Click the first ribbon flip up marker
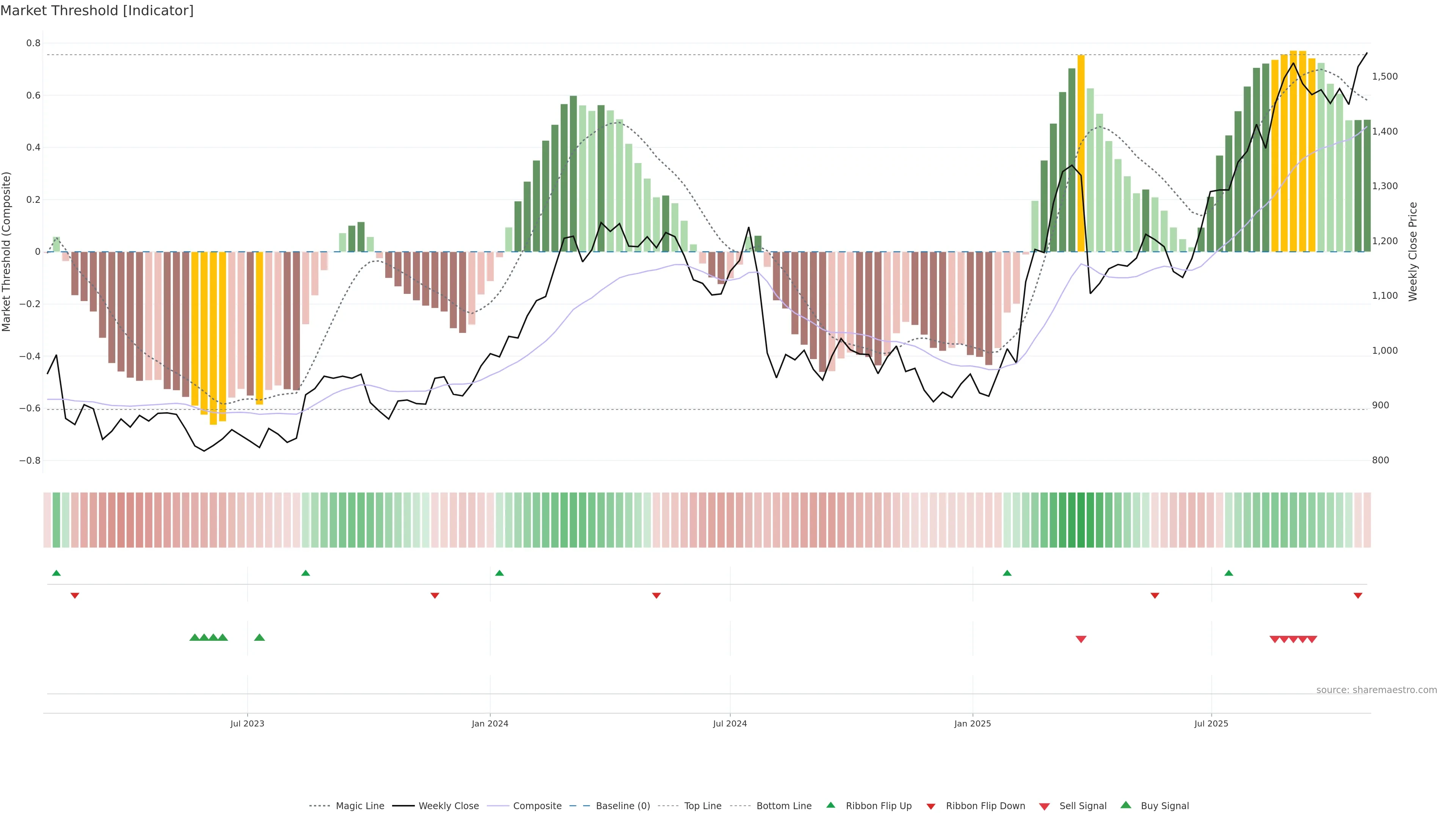Viewport: 1456px width, 819px height. [56, 573]
